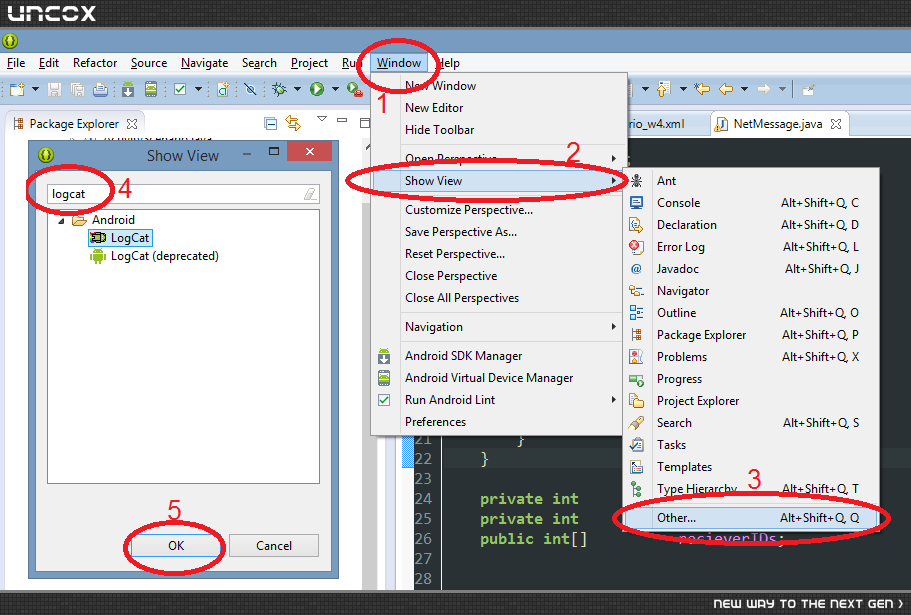Click the Run Android Lint checkmark toolbar icon
This screenshot has width=911, height=615.
(x=180, y=89)
